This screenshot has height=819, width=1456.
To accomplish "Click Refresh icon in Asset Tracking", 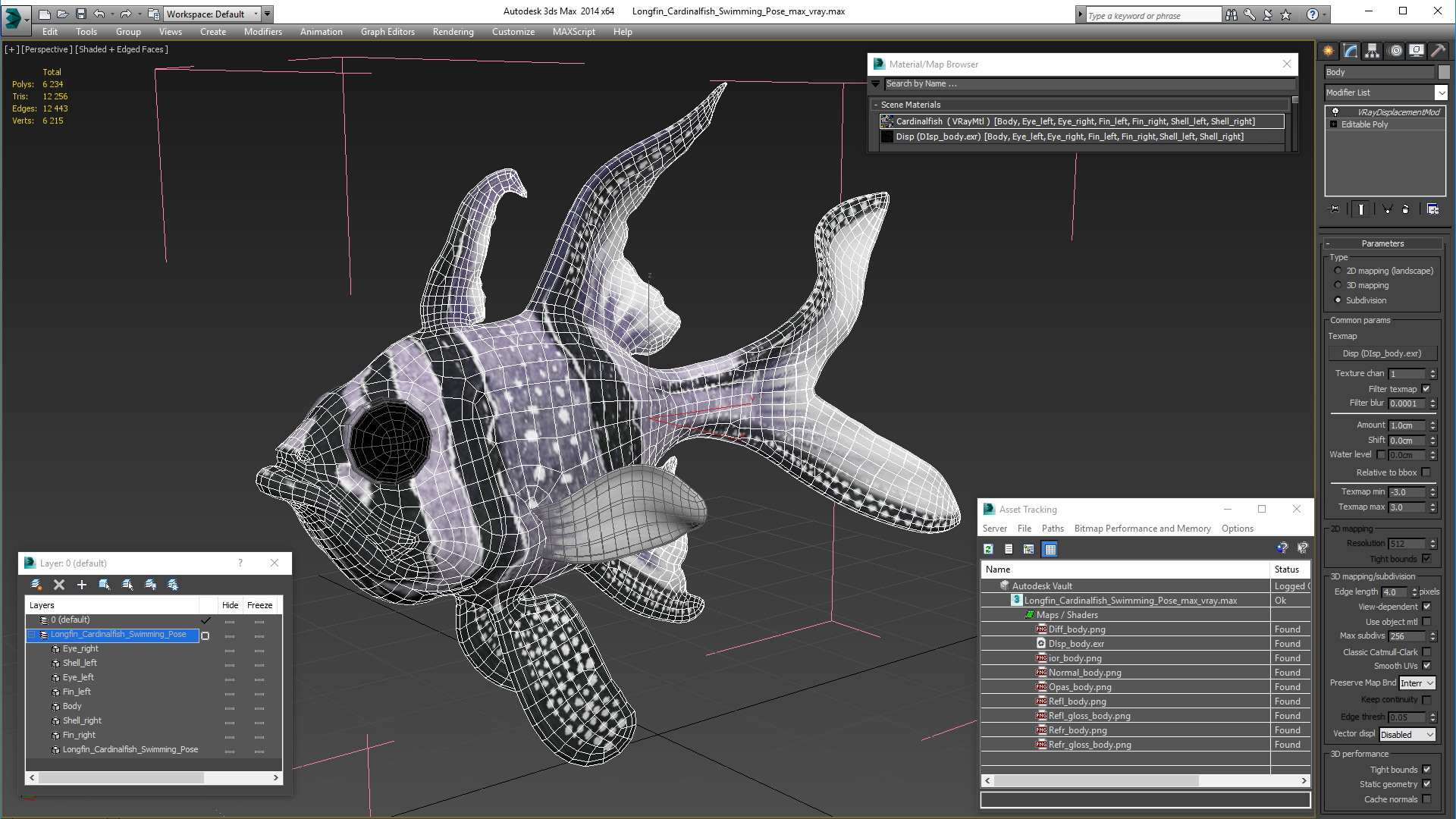I will click(988, 549).
